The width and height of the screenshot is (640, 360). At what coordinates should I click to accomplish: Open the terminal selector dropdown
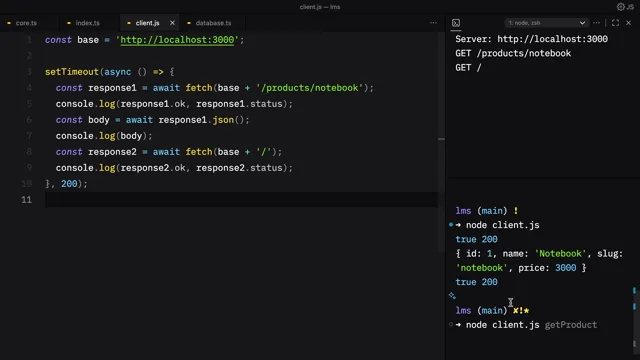pyautogui.click(x=546, y=23)
